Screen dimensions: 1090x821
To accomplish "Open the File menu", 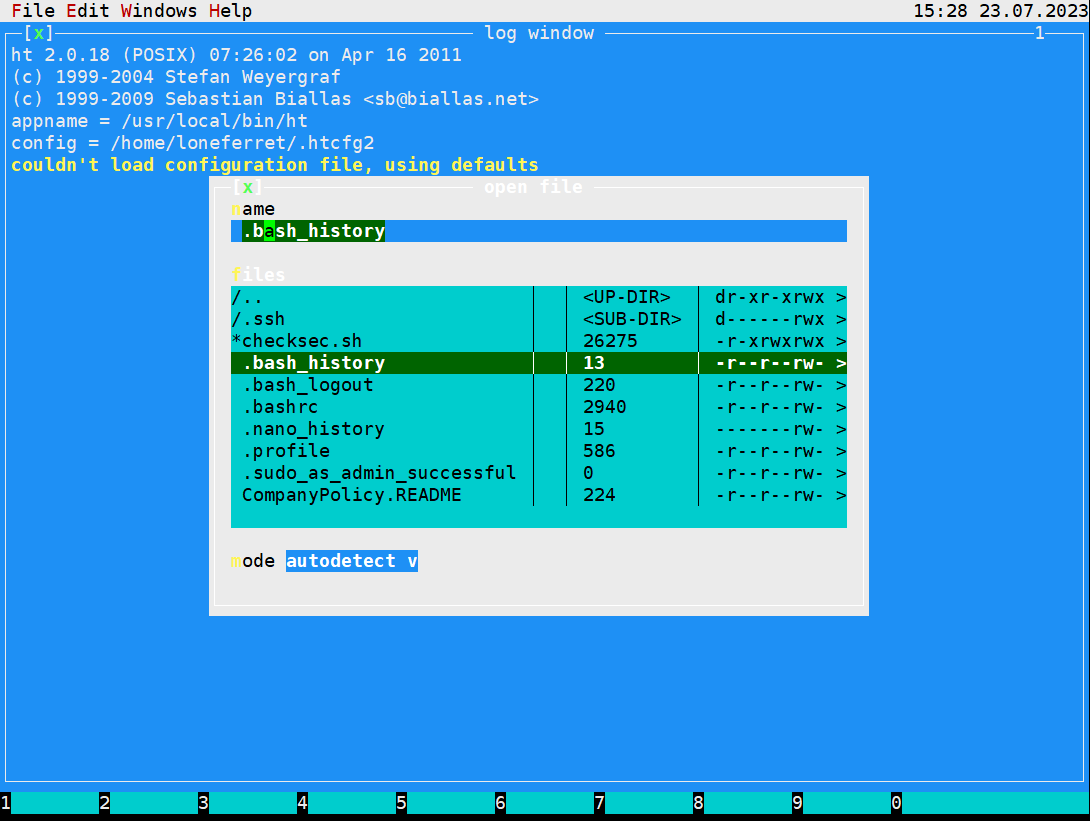I will (x=33, y=10).
